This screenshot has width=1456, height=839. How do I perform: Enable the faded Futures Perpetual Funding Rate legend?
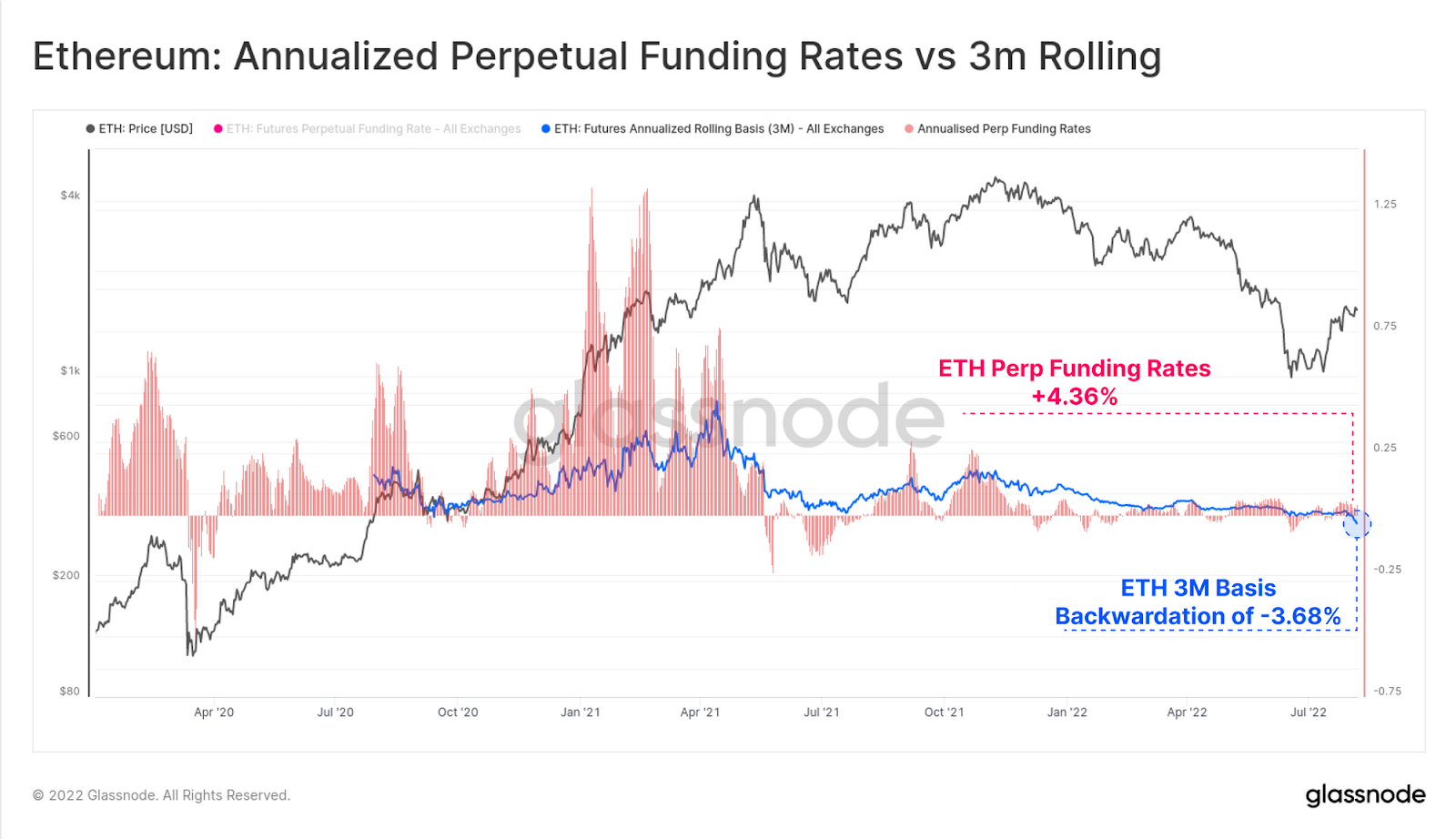[368, 128]
